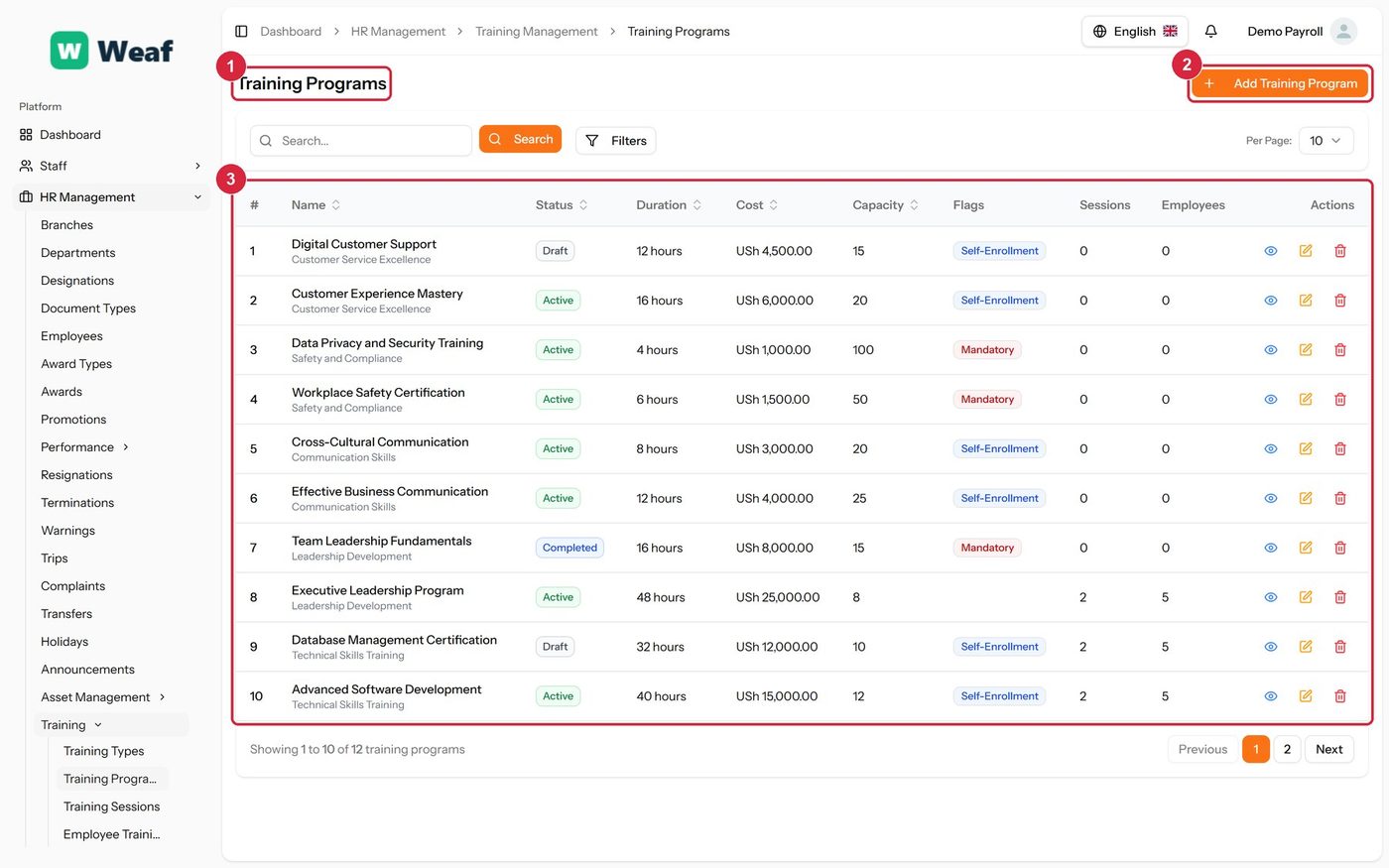Click Training Management breadcrumb link
The height and width of the screenshot is (868, 1389).
click(x=537, y=32)
